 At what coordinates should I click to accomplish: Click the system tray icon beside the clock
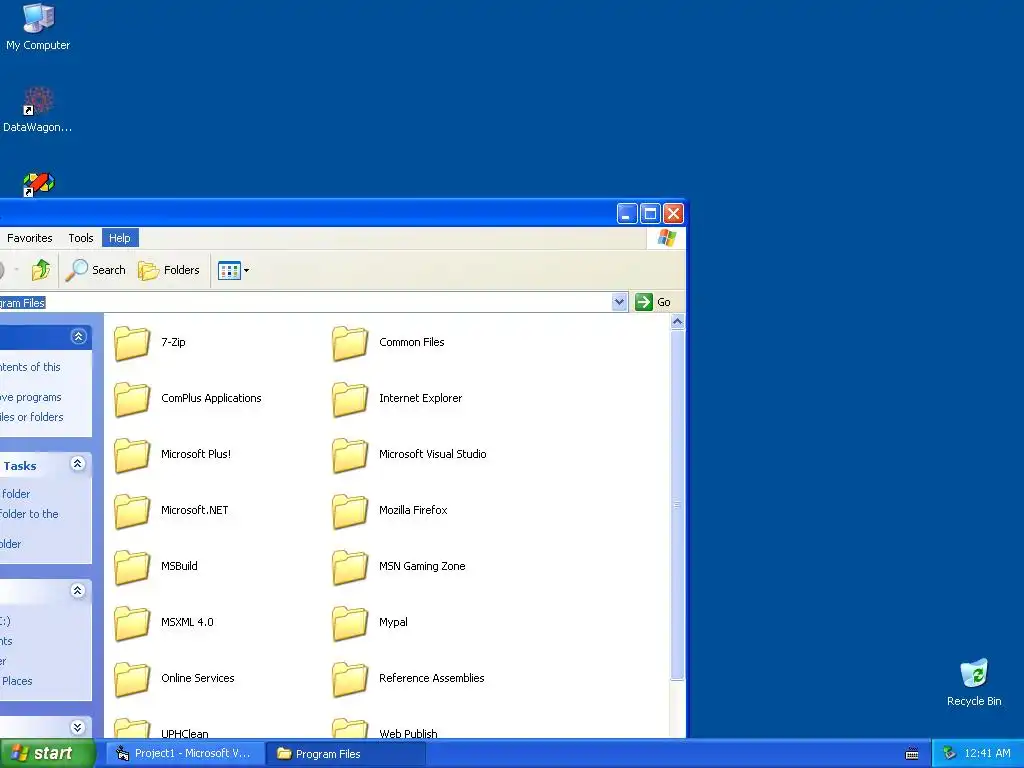949,754
